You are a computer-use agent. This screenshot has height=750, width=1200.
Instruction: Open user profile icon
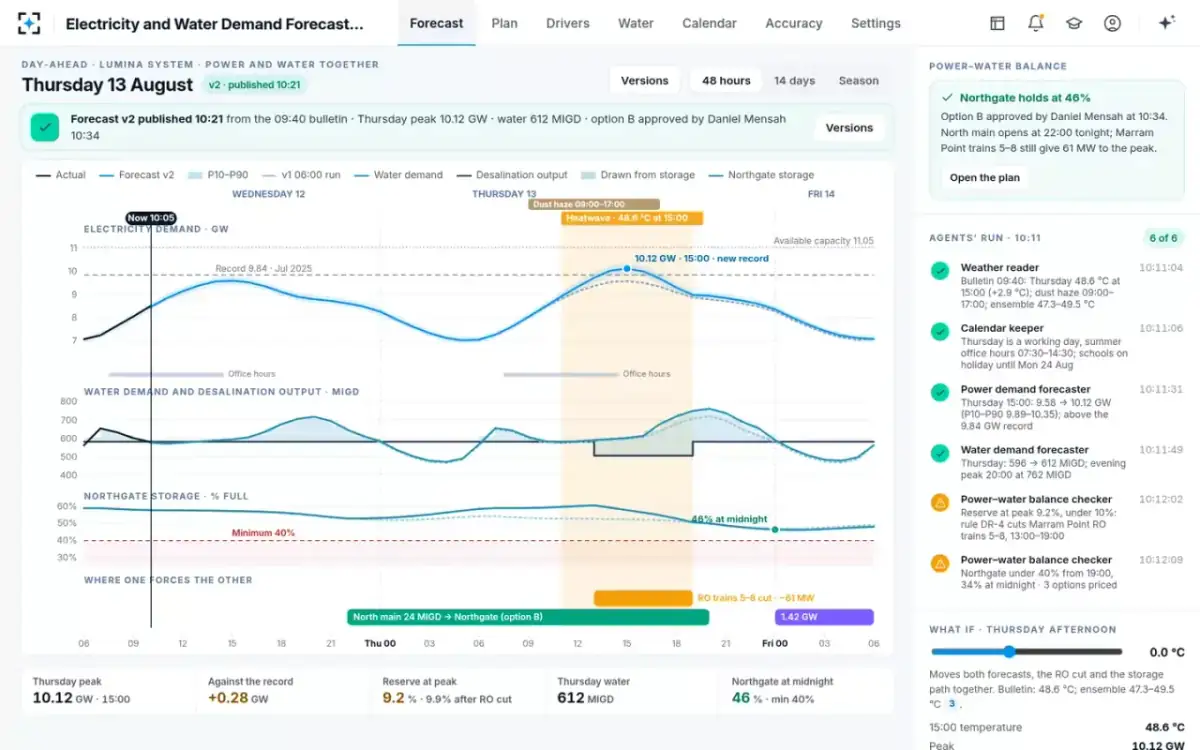[x=1112, y=23]
